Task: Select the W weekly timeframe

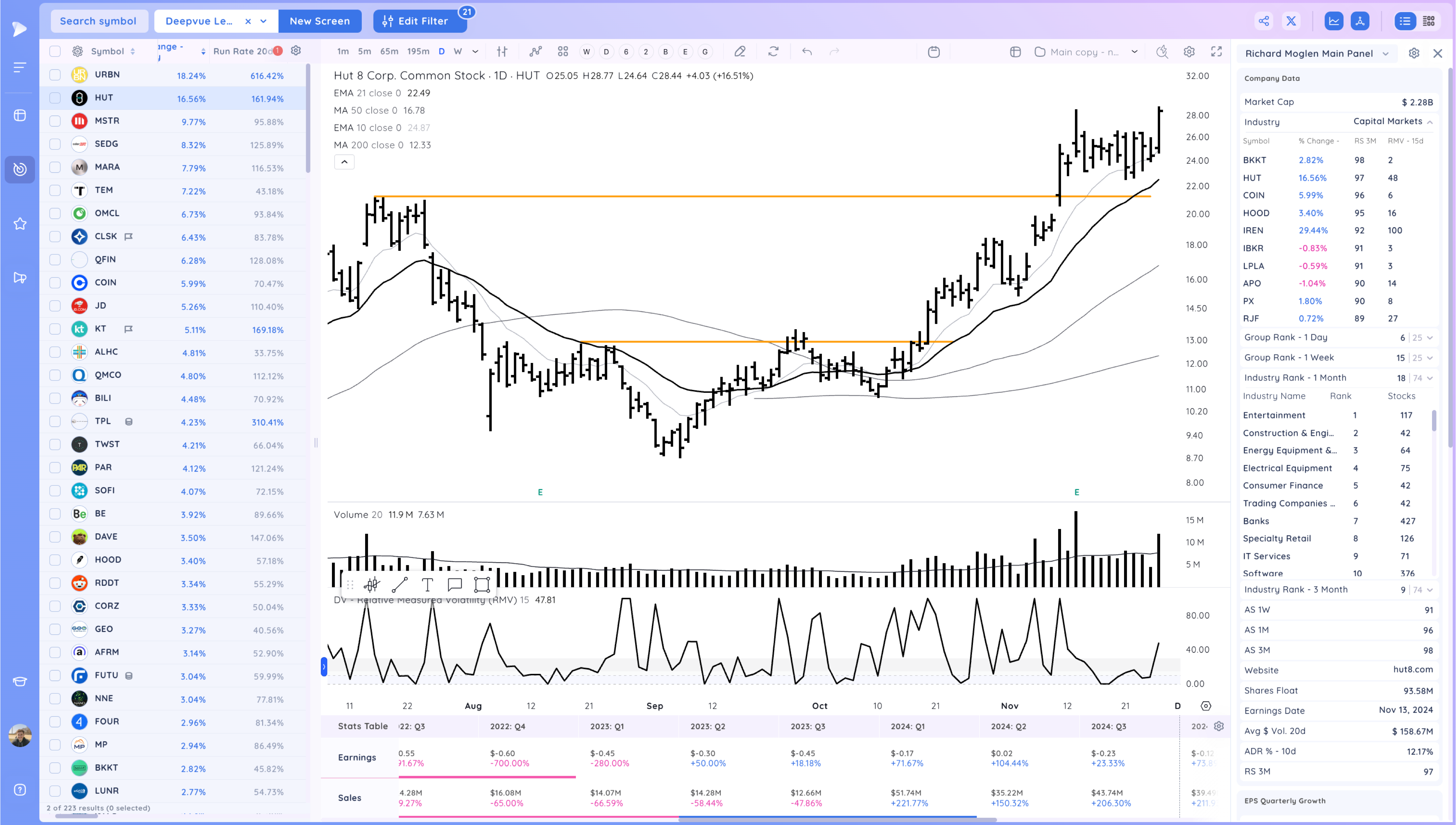Action: (x=458, y=52)
